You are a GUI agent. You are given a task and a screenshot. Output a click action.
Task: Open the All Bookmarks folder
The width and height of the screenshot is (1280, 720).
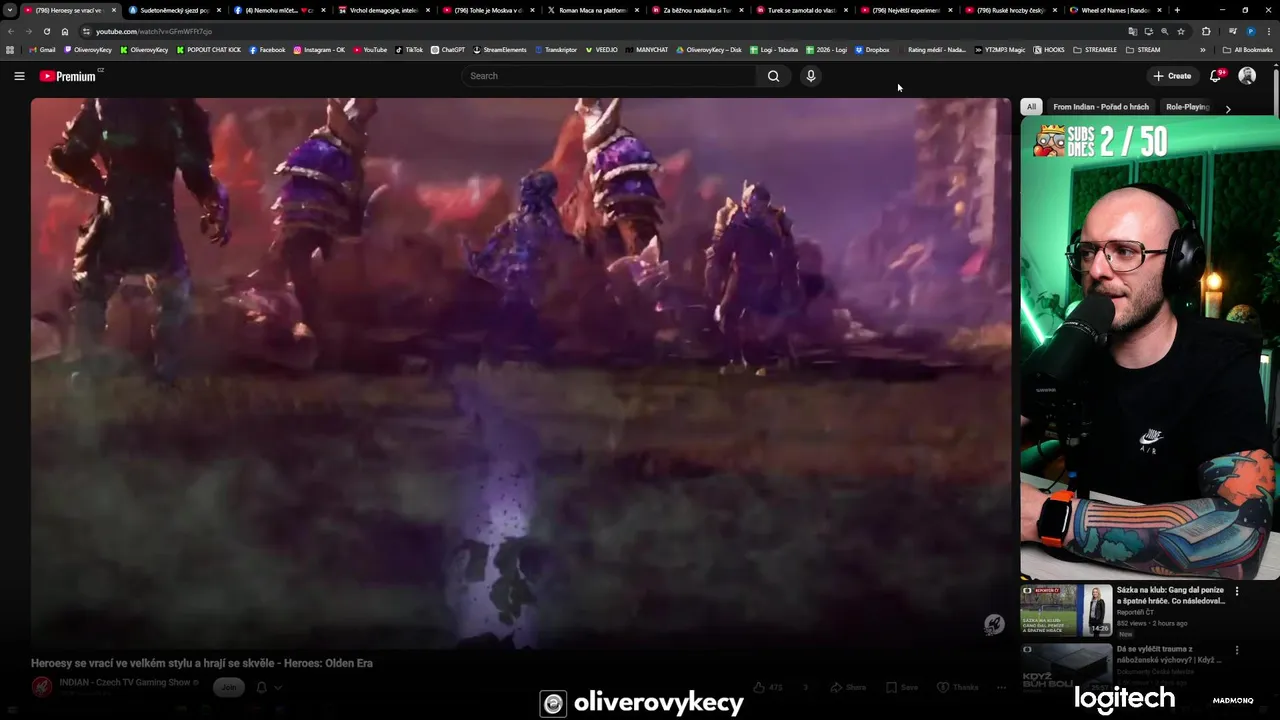point(1247,50)
